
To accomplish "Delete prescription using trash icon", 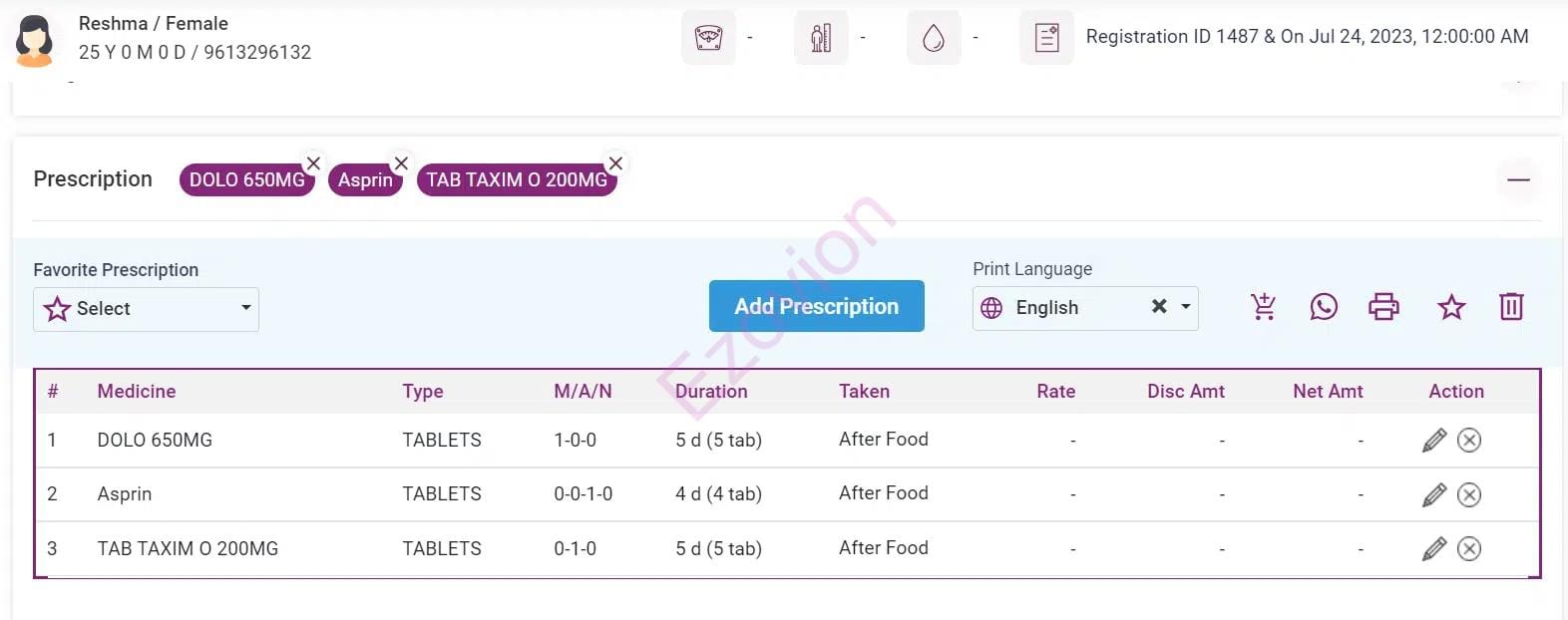I will (1511, 307).
